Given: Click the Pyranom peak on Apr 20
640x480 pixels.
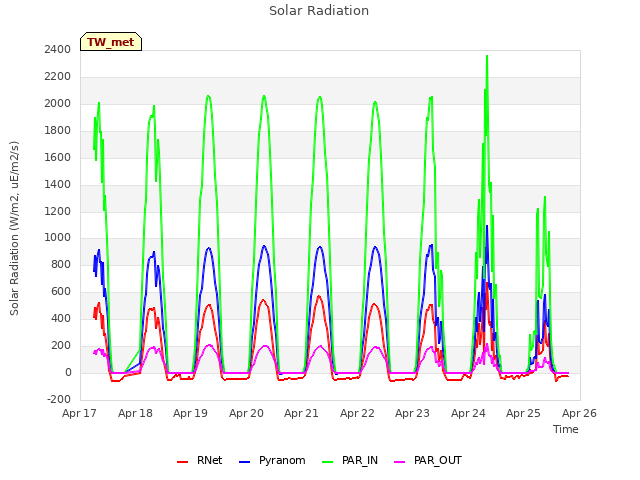Looking at the screenshot, I should click(264, 246).
